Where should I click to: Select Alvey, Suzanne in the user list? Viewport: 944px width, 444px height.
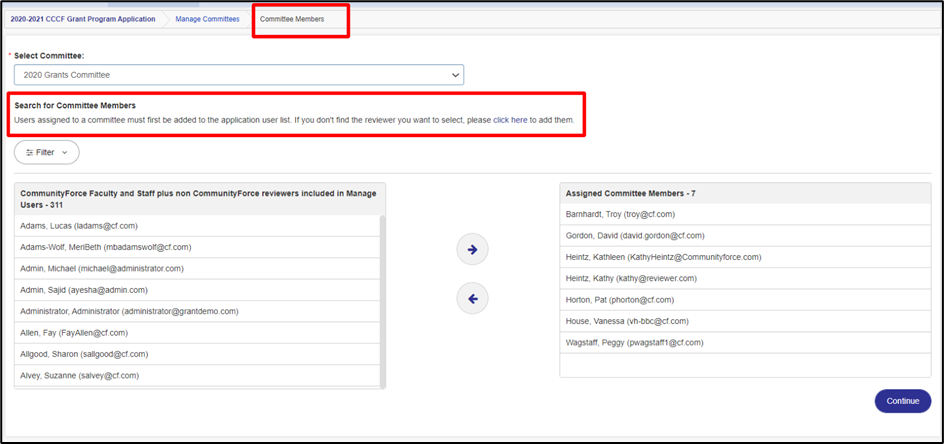(197, 375)
